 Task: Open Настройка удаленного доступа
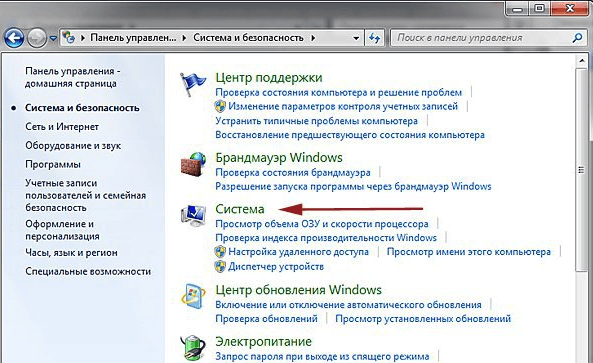[298, 252]
